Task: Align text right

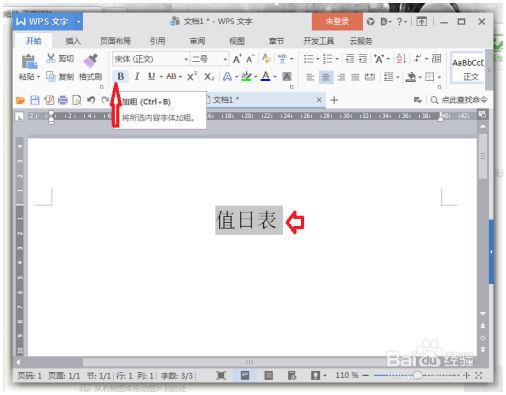Action: pyautogui.click(x=341, y=77)
